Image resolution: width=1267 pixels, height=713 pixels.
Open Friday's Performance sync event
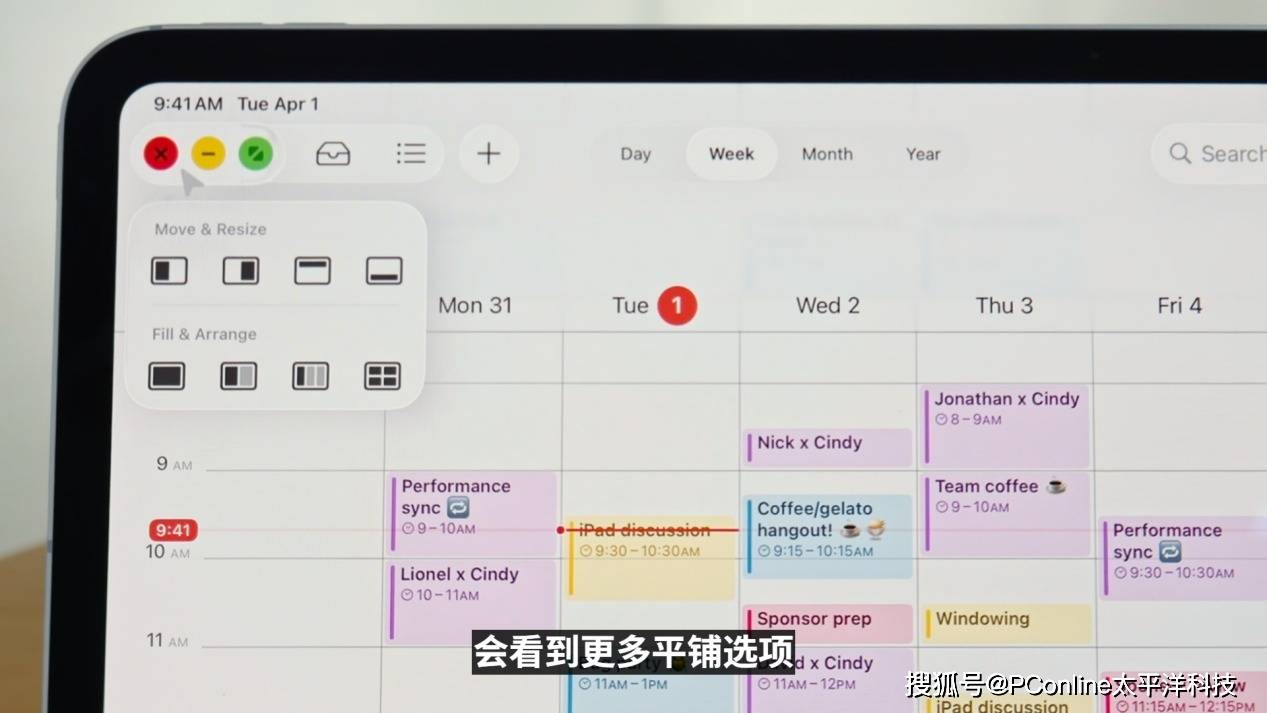pos(1184,558)
